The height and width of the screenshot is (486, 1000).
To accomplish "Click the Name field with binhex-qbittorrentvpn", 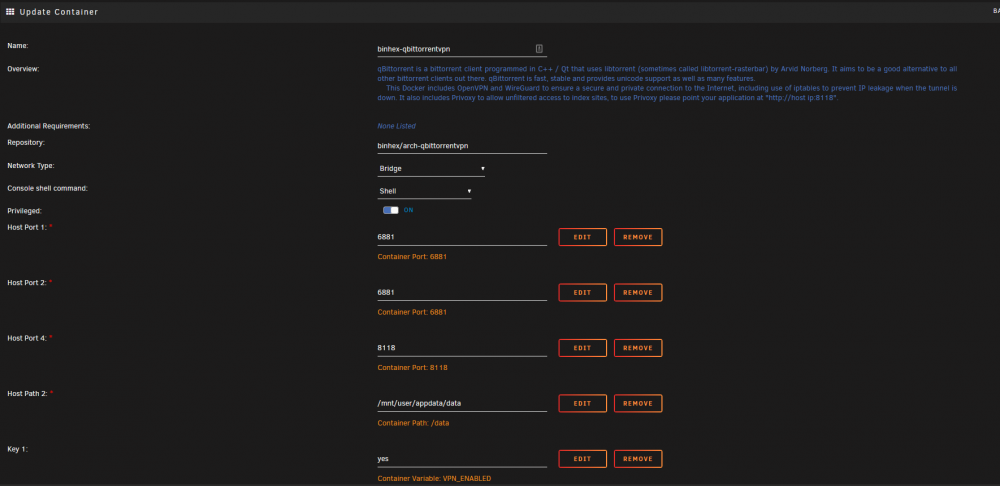I will tap(462, 48).
